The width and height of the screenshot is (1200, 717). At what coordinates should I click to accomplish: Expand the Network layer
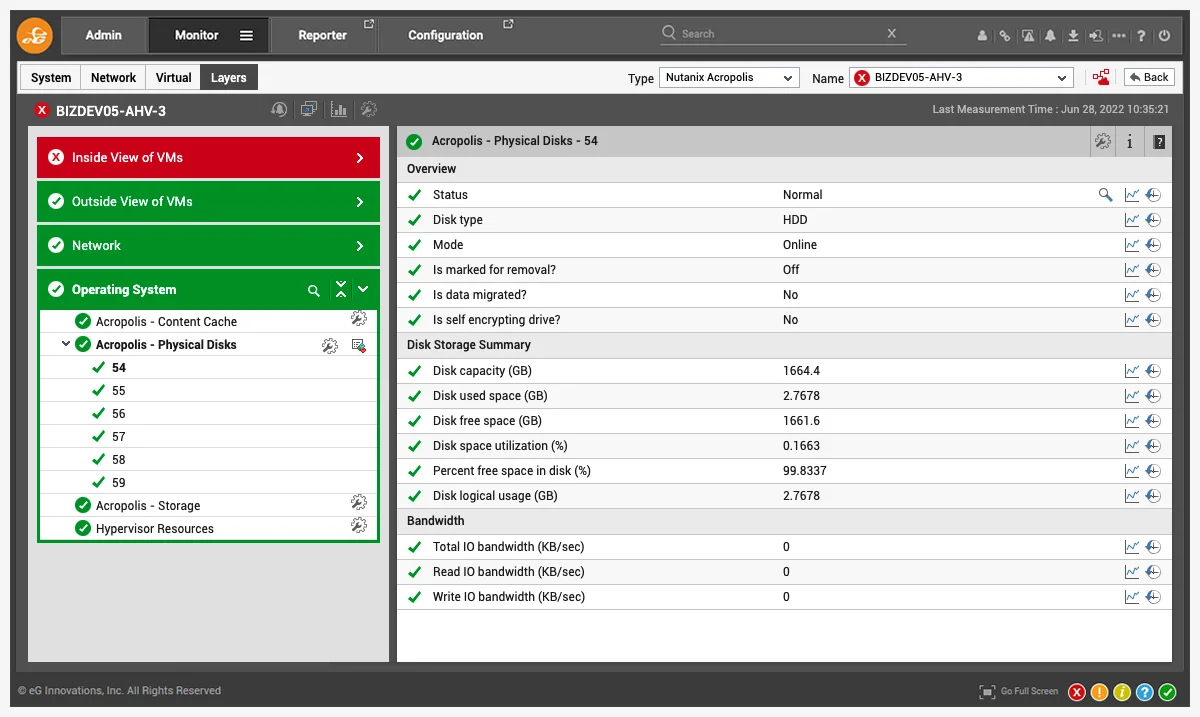[x=208, y=245]
